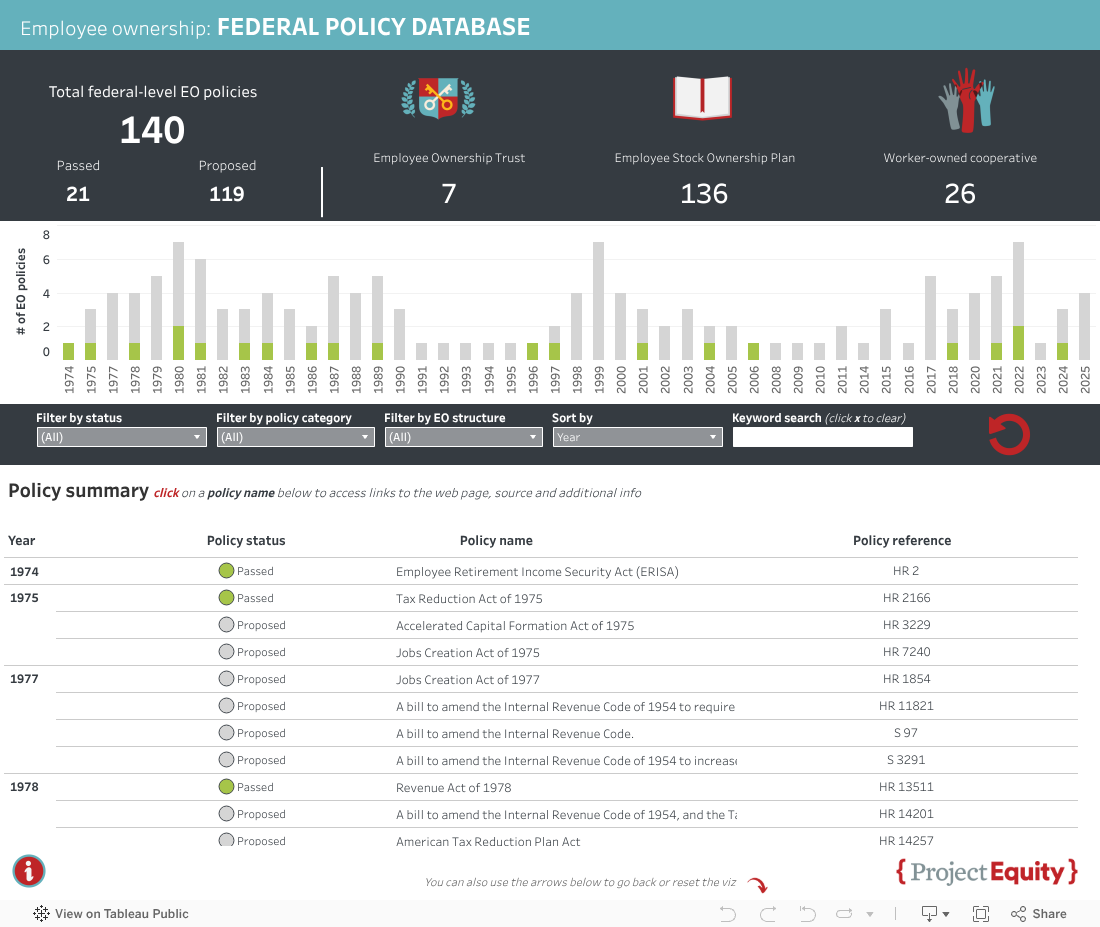Click the red reset filters arrow icon

1008,435
